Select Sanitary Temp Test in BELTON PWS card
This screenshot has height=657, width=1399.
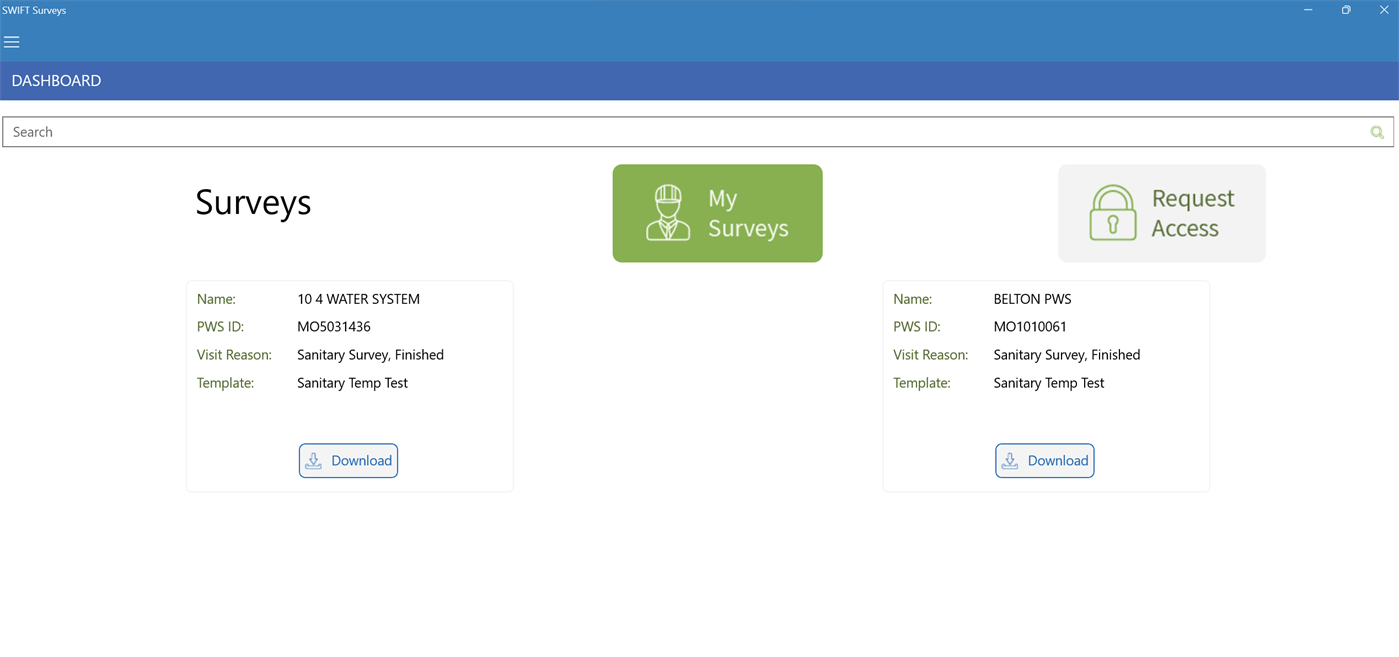1049,383
